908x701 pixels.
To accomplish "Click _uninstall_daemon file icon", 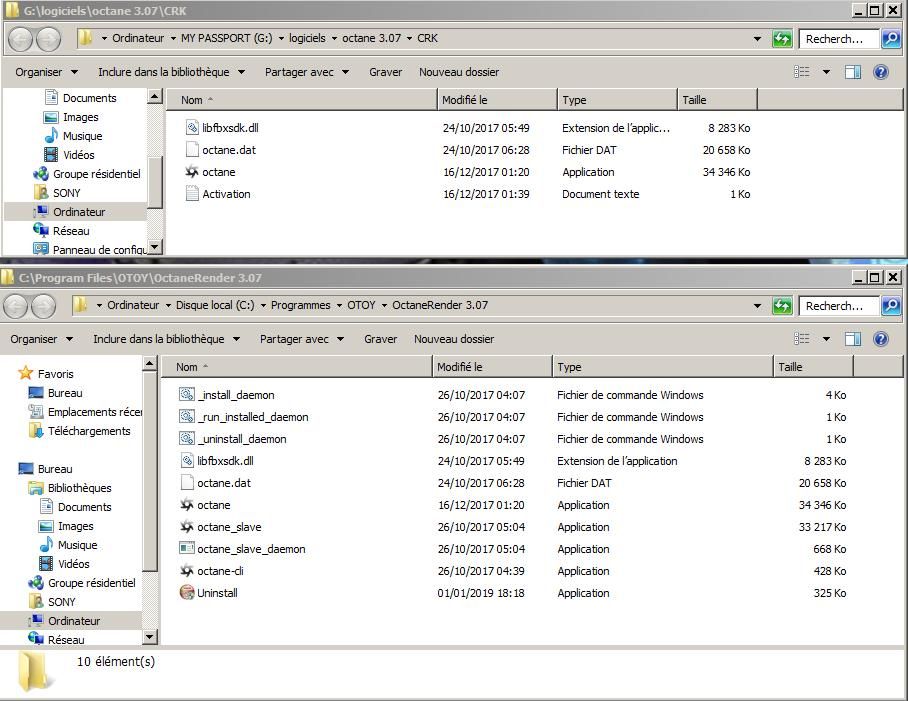I will 186,439.
